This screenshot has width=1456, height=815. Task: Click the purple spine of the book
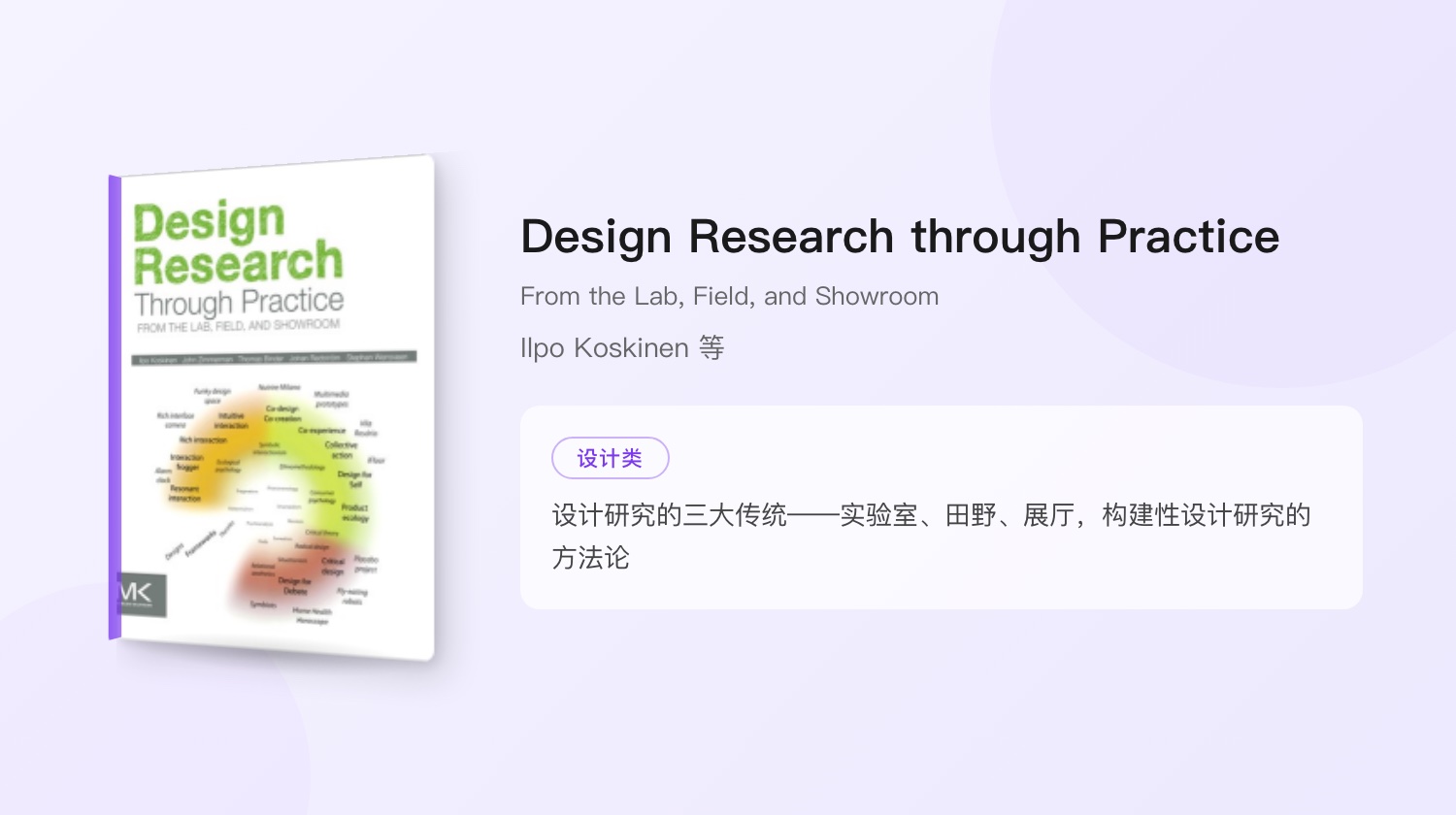(x=115, y=407)
